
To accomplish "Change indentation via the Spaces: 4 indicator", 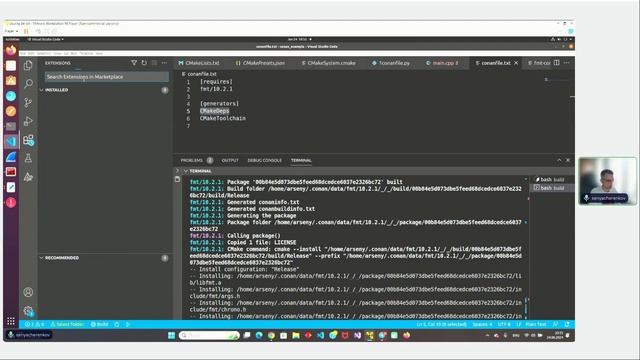I will 482,324.
